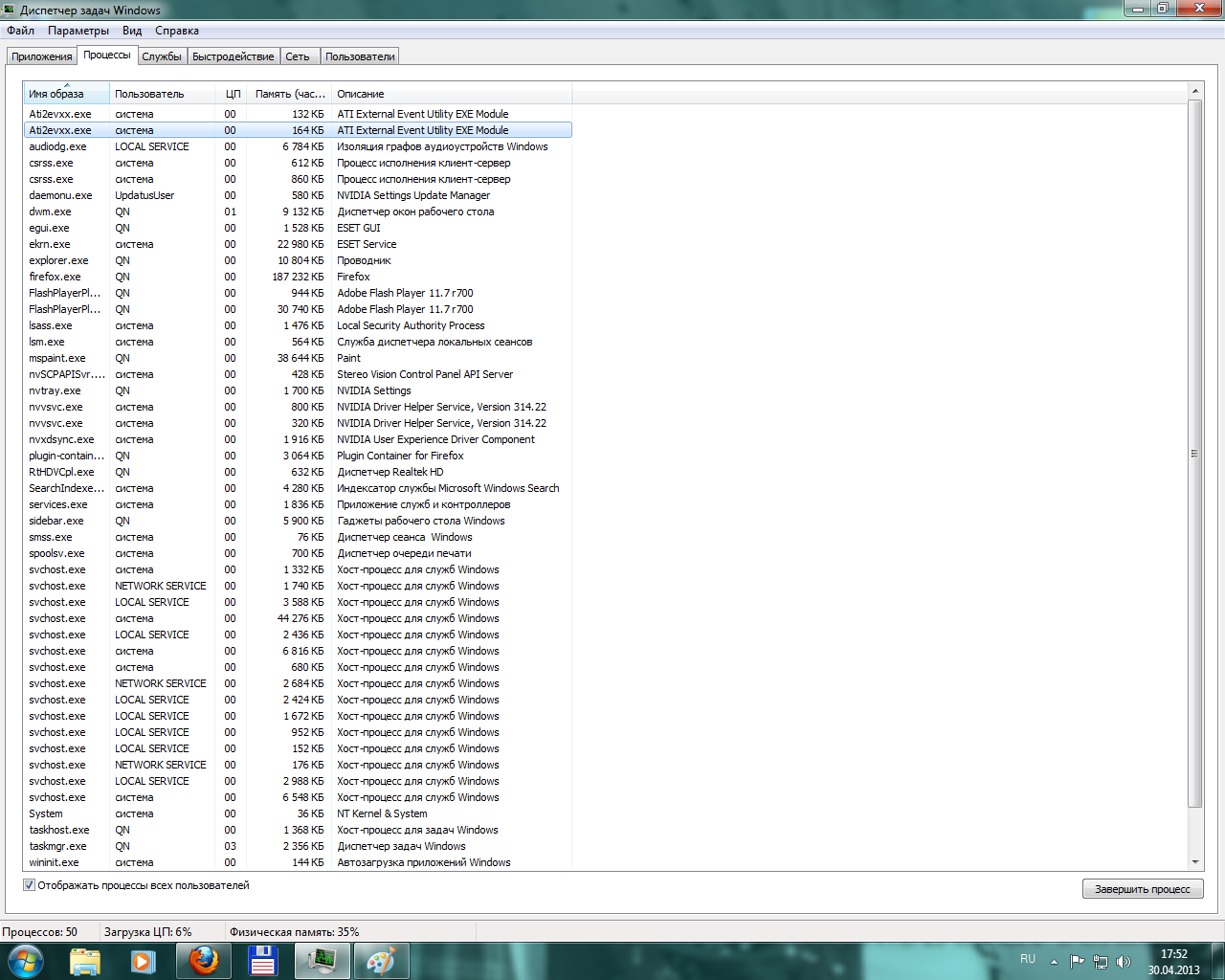Open Windows Explorer from the taskbar

tap(85, 961)
